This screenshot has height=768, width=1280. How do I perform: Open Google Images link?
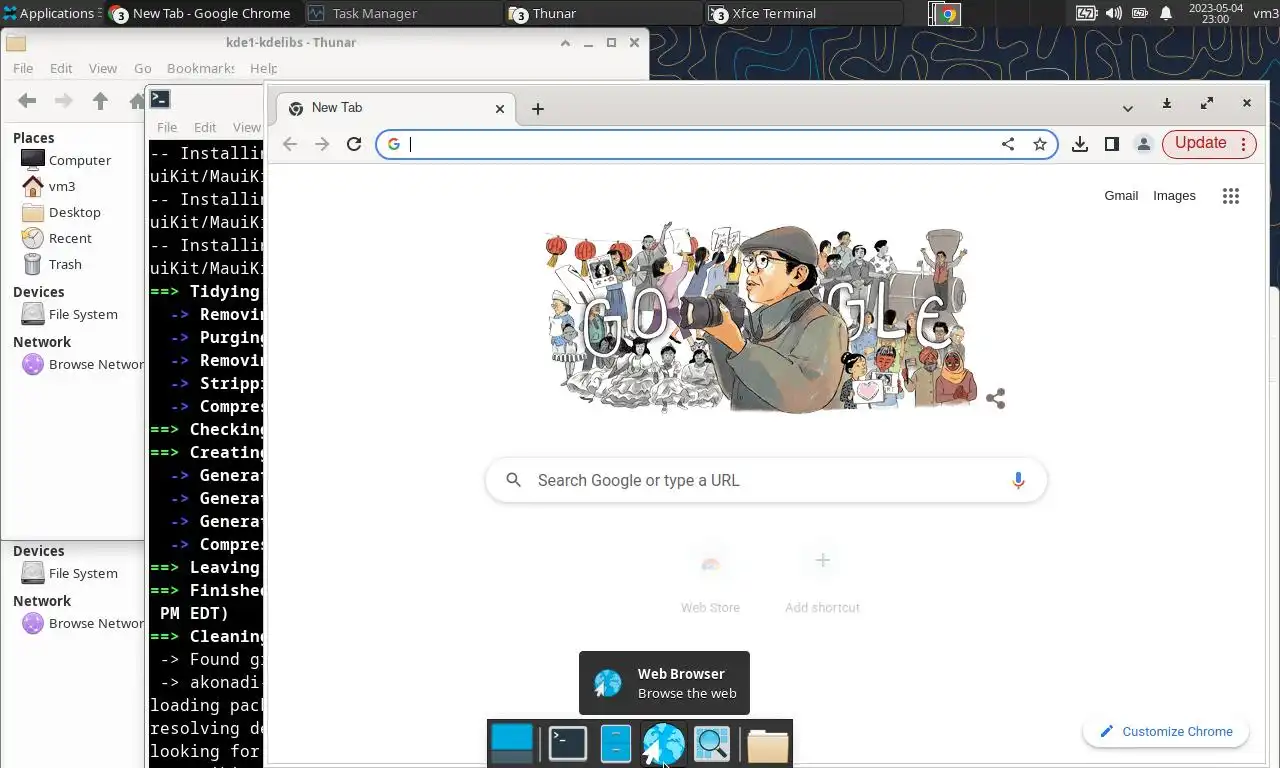point(1174,196)
